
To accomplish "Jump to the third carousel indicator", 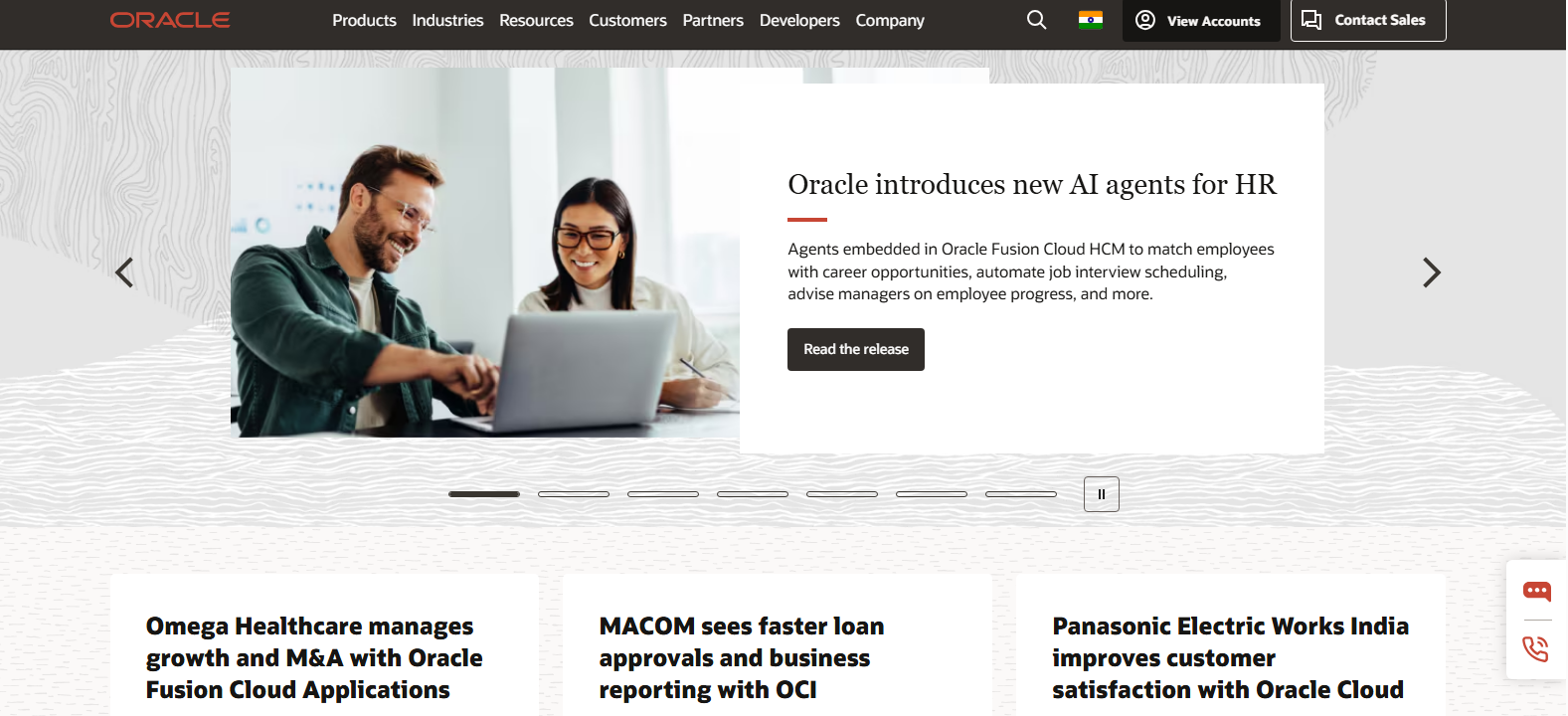I will [x=663, y=494].
